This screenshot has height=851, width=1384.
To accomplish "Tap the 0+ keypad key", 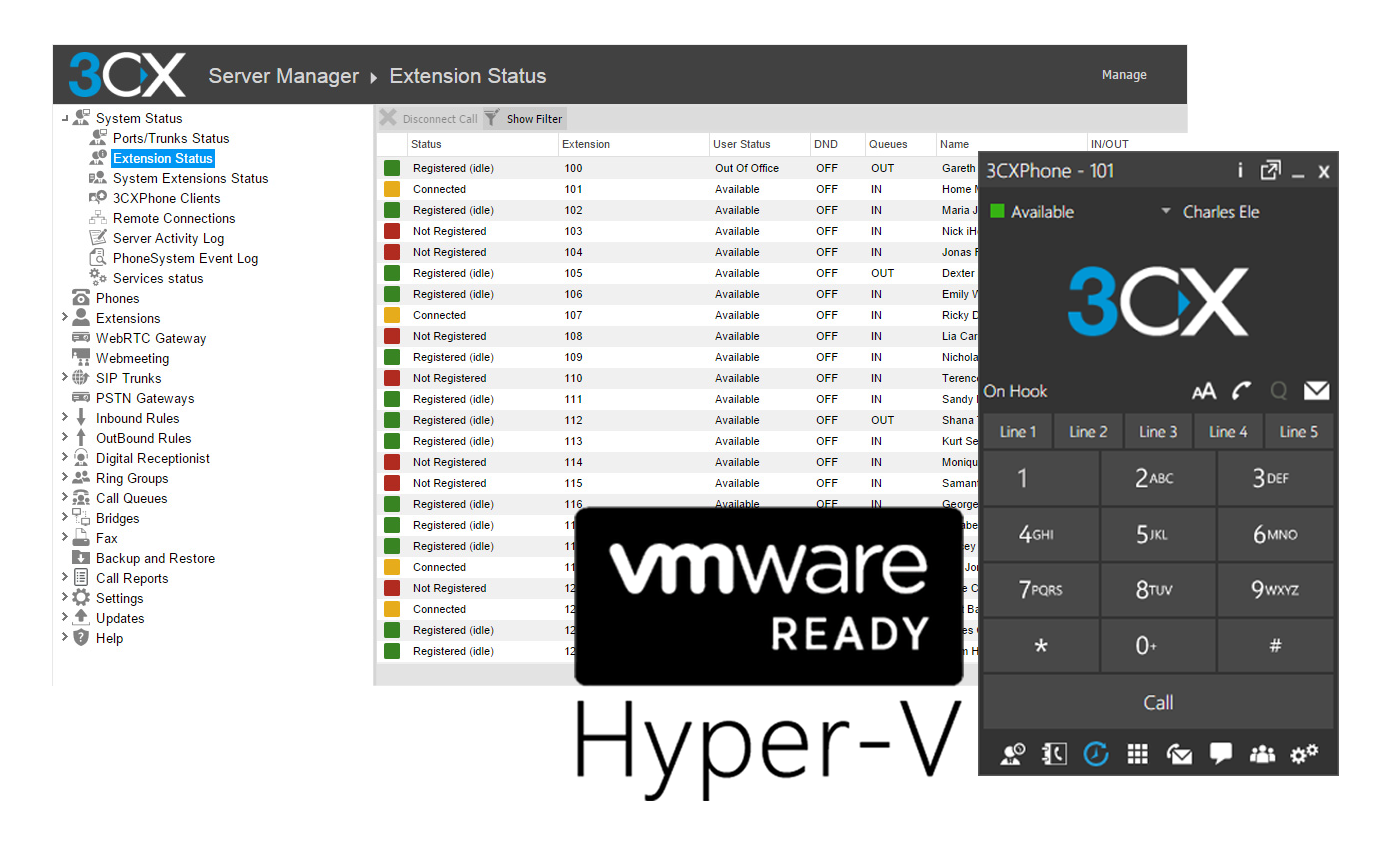I will click(1158, 646).
